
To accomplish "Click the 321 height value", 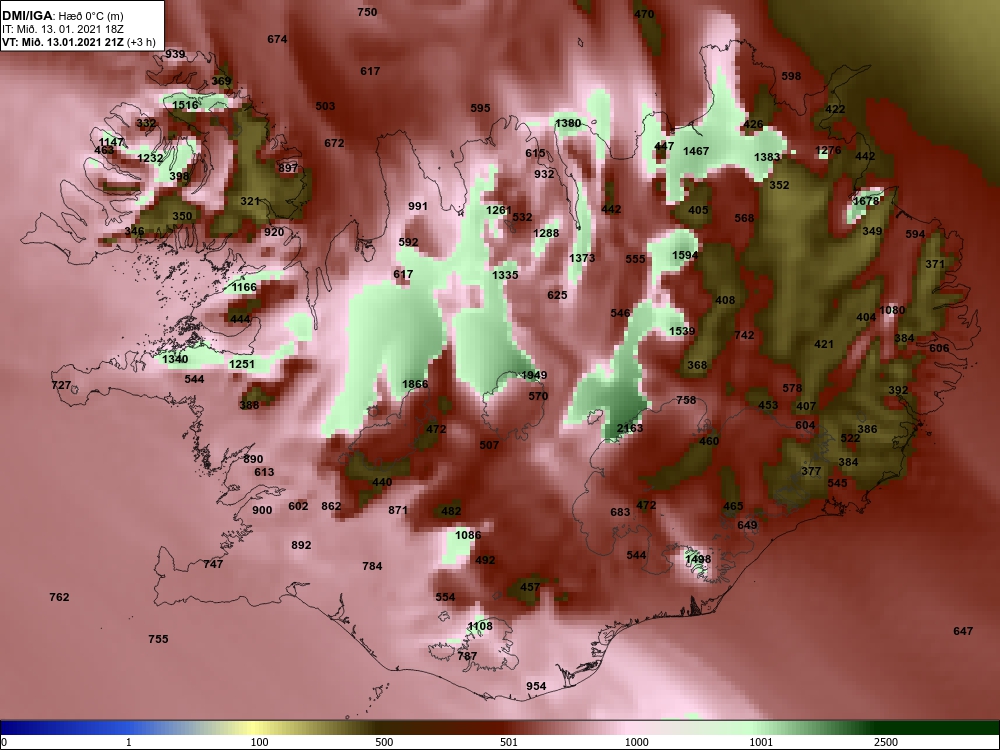I will (x=250, y=201).
